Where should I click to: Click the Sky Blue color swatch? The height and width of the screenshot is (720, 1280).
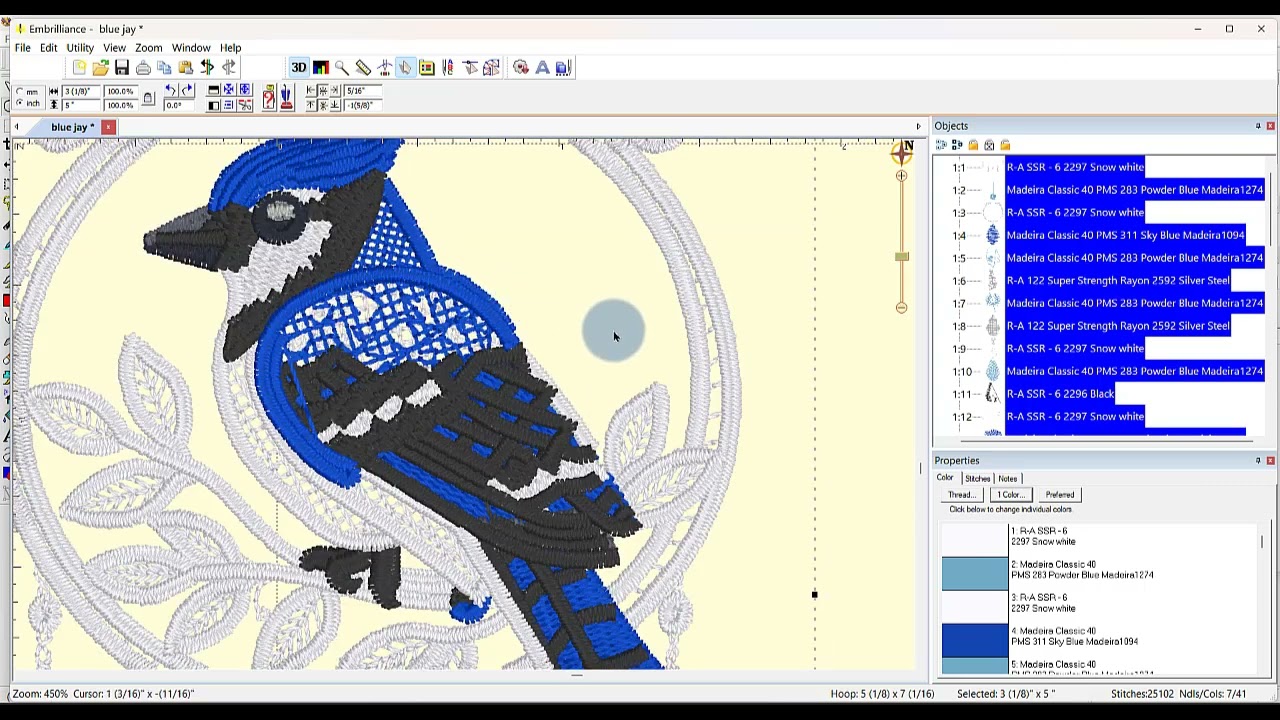click(x=975, y=640)
